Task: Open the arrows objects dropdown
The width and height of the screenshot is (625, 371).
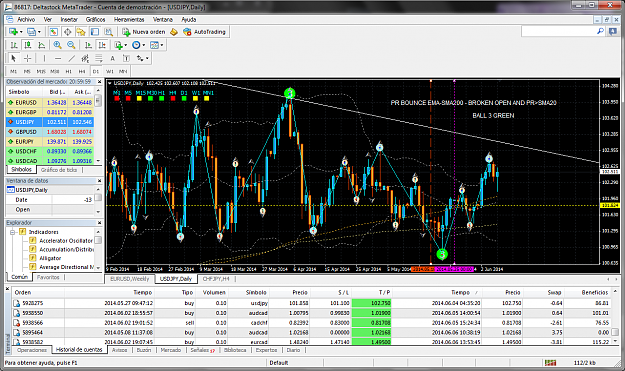Action: [143, 59]
